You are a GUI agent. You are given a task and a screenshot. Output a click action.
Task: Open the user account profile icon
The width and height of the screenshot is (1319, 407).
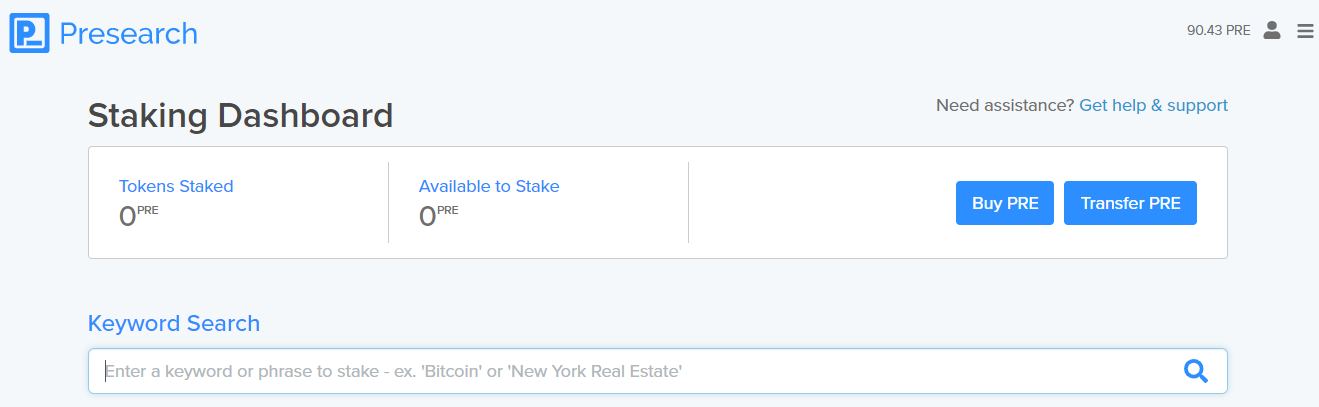coord(1272,30)
